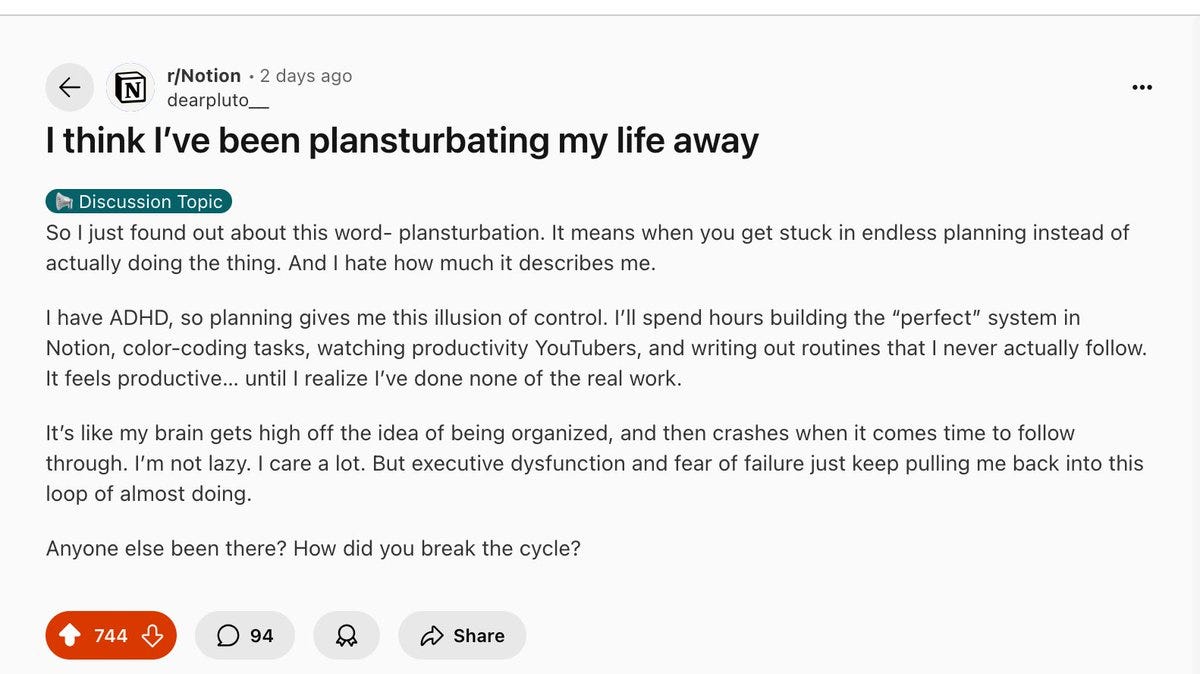Viewport: 1200px width, 674px height.
Task: Click the '2 days ago' timestamp
Action: [306, 76]
